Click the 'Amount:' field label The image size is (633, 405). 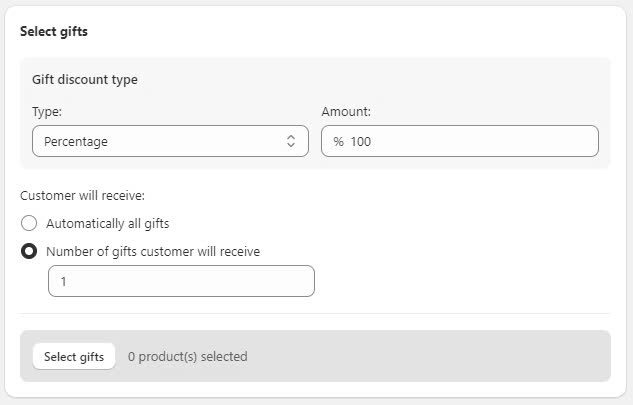(346, 113)
